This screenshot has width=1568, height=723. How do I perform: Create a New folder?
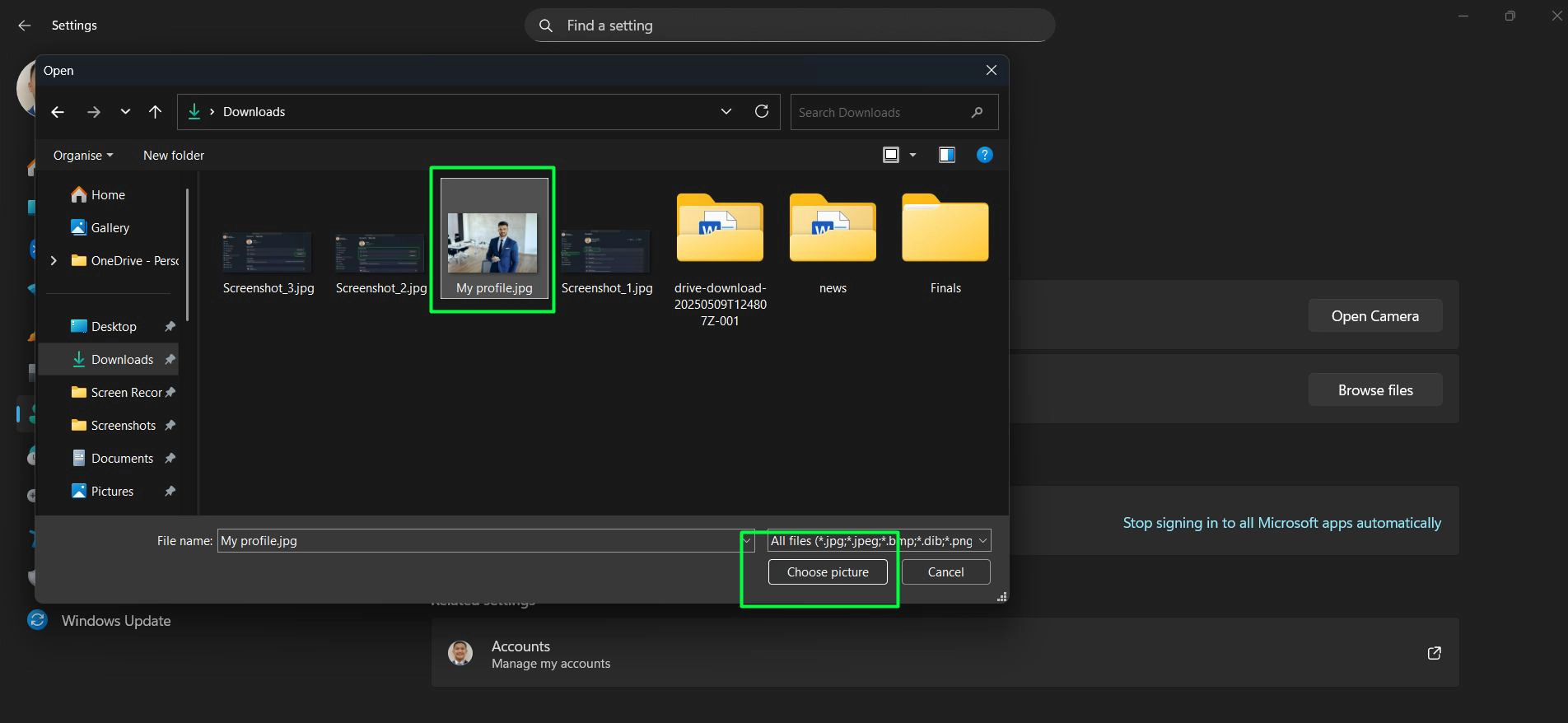174,155
